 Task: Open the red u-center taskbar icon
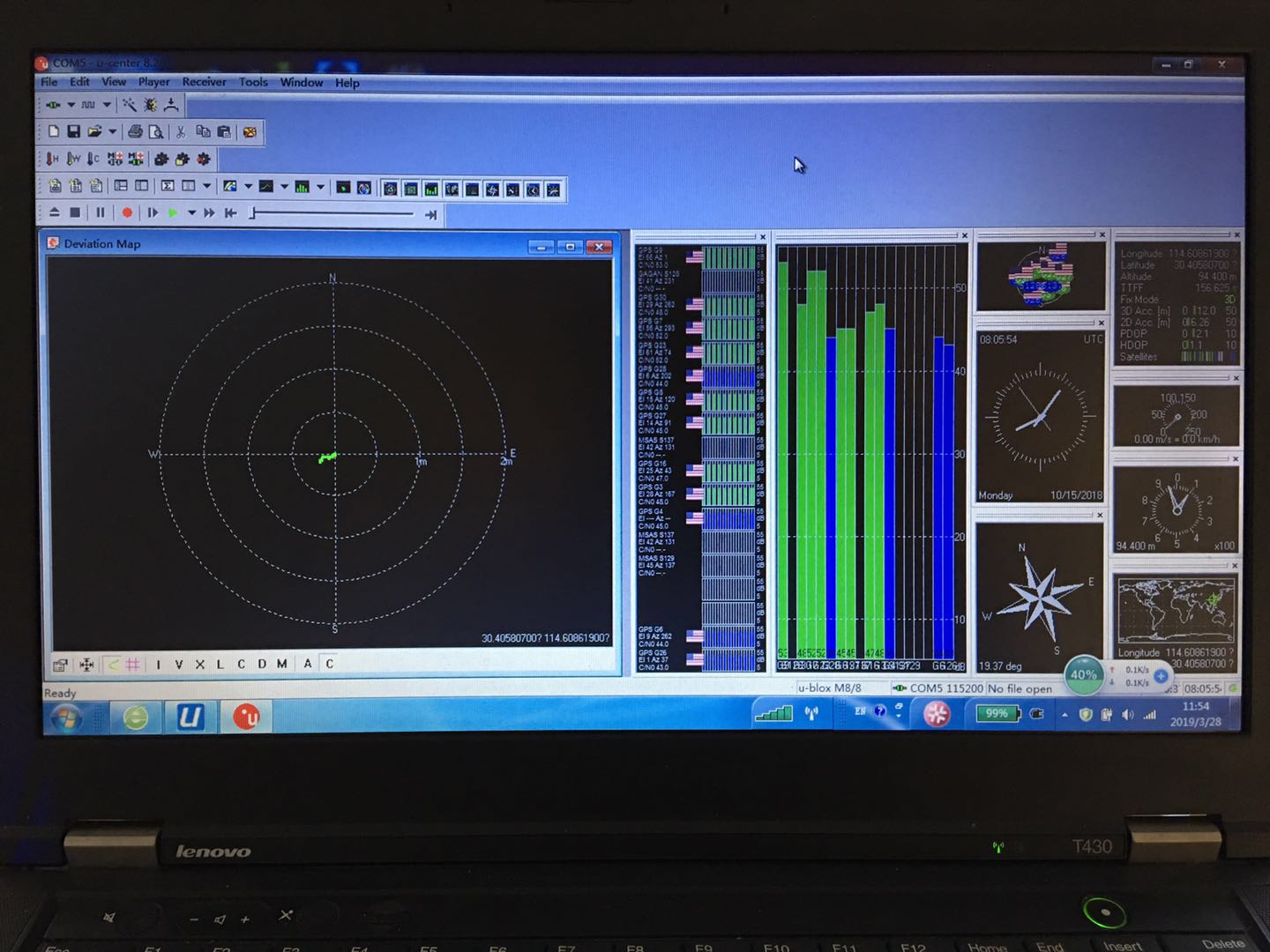(x=247, y=718)
